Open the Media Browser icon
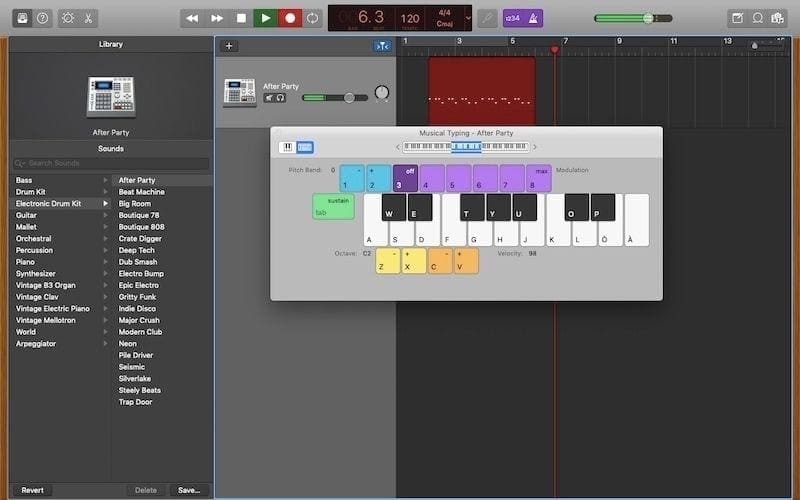The image size is (800, 500). coord(777,18)
